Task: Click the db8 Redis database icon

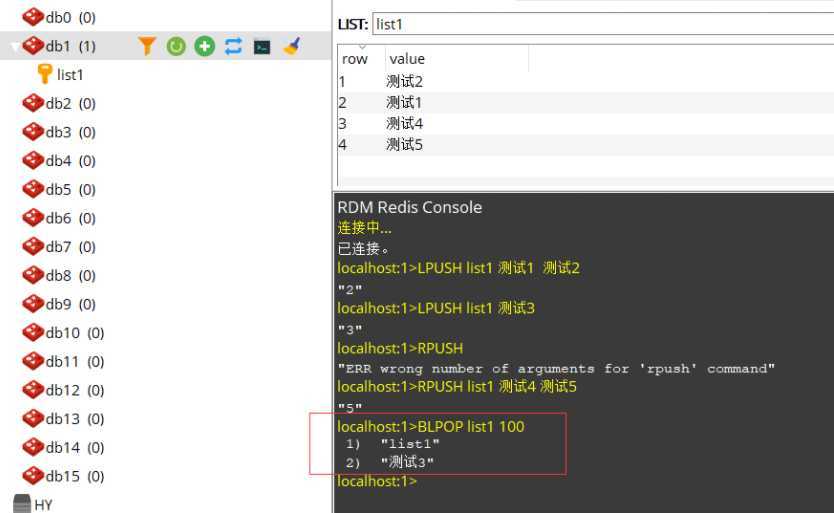Action: tap(33, 276)
